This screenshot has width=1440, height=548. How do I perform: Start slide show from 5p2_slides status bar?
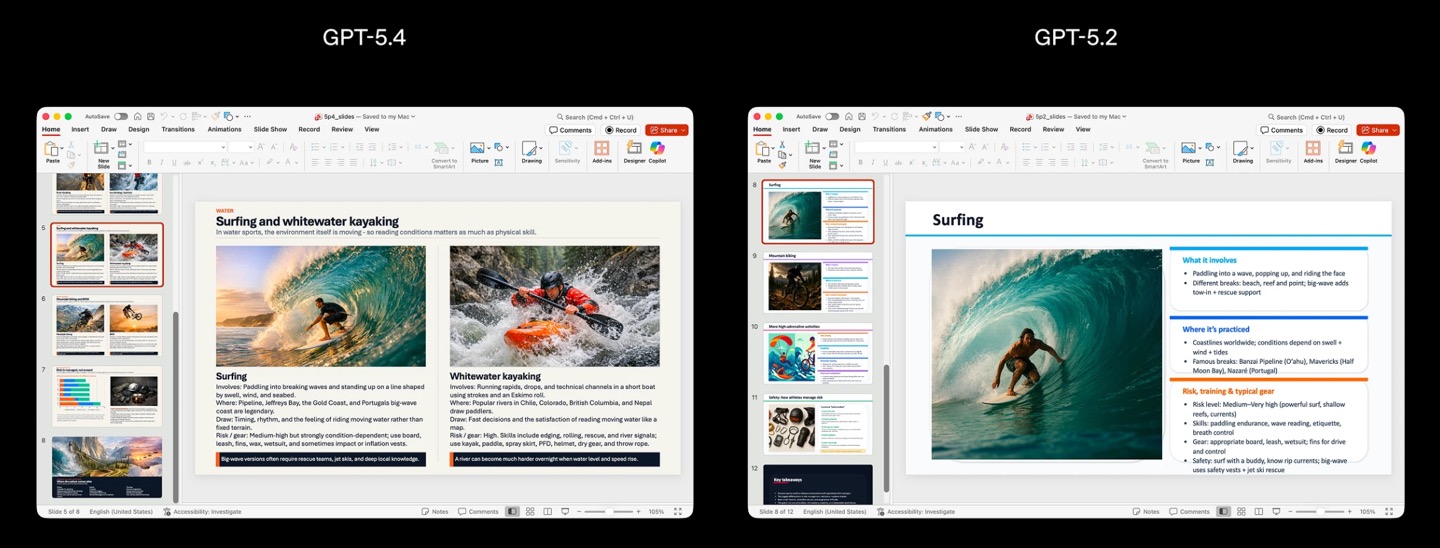pyautogui.click(x=1277, y=511)
